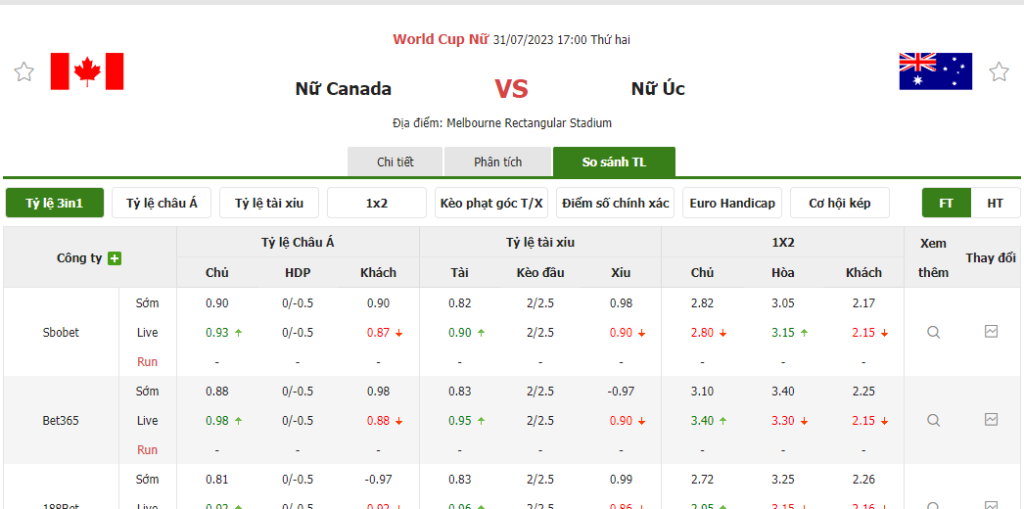Select the Euro Handicap filter
The image size is (1024, 509).
[732, 203]
